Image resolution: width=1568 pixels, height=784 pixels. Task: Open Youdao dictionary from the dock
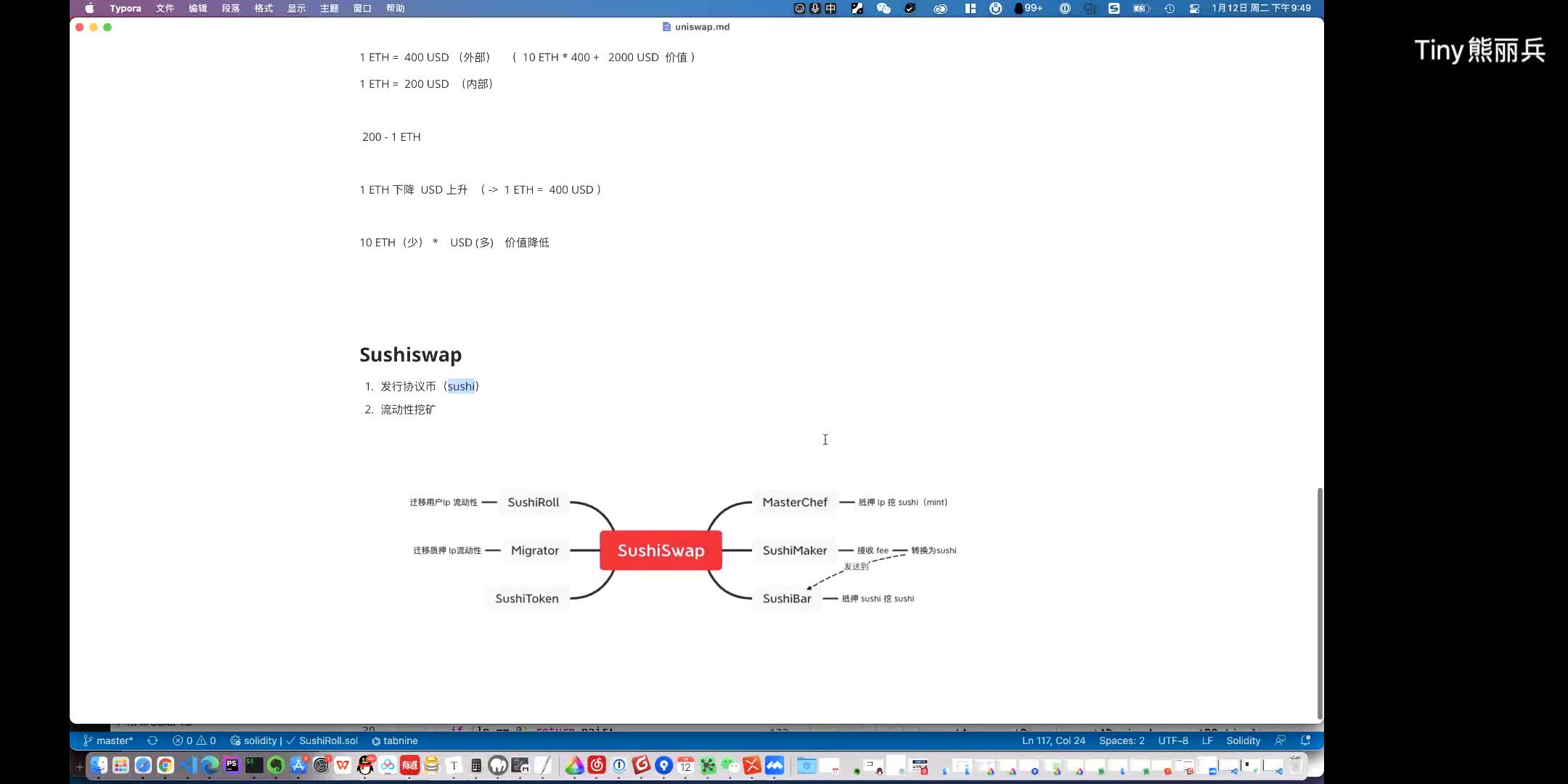tap(409, 765)
